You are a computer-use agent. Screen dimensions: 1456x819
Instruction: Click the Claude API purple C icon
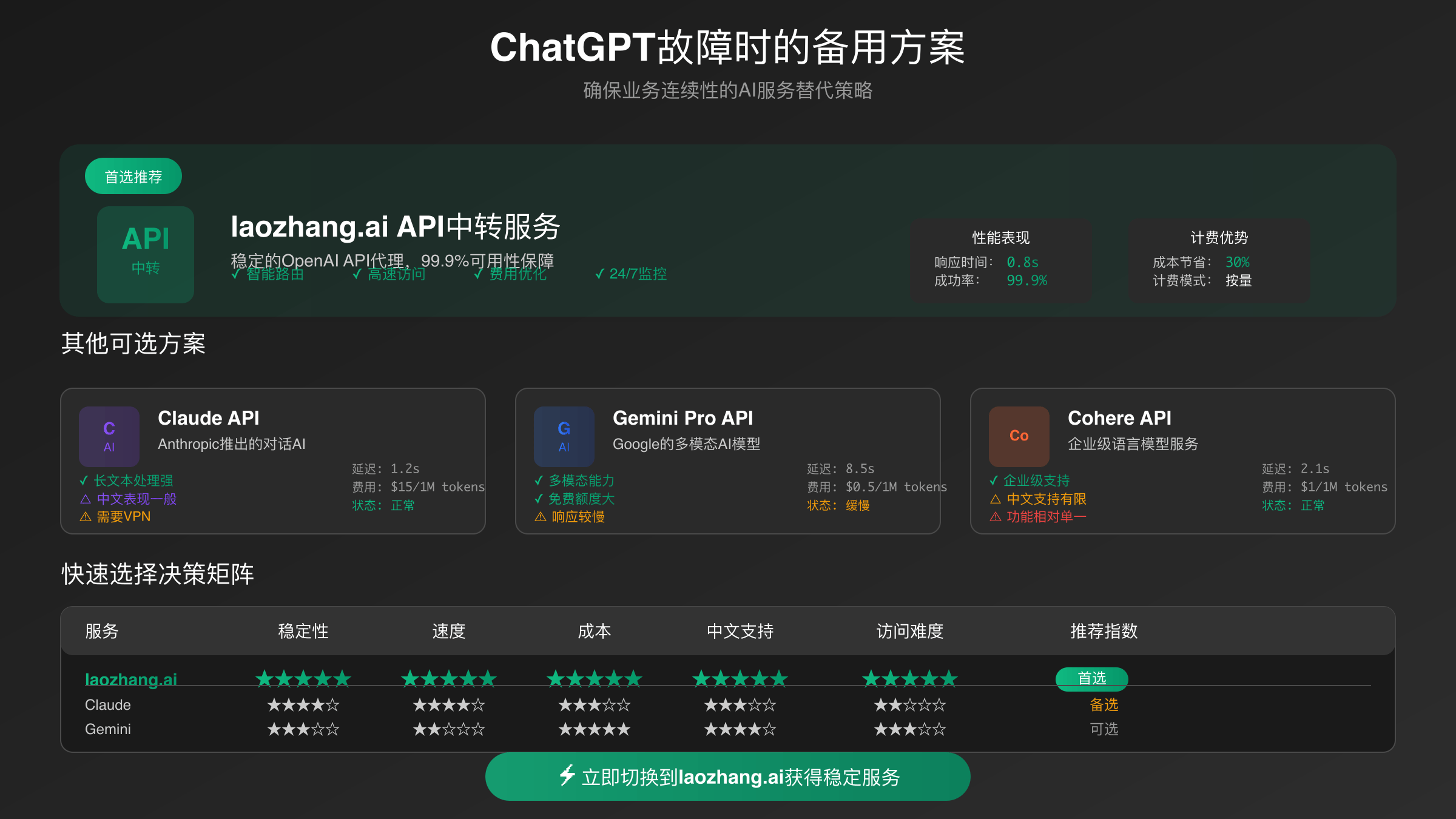pos(109,437)
